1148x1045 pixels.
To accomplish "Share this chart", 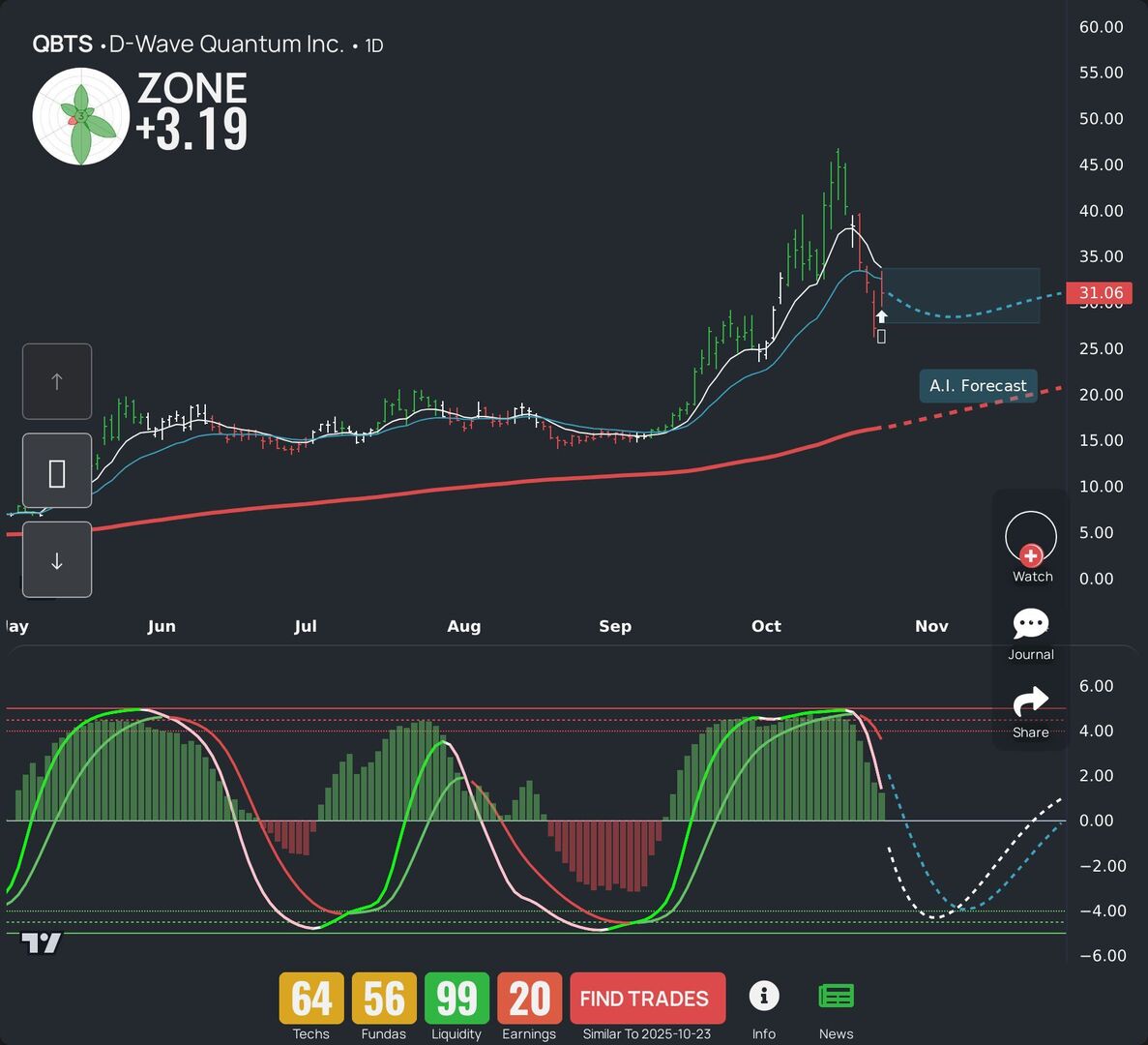I will point(1031,712).
